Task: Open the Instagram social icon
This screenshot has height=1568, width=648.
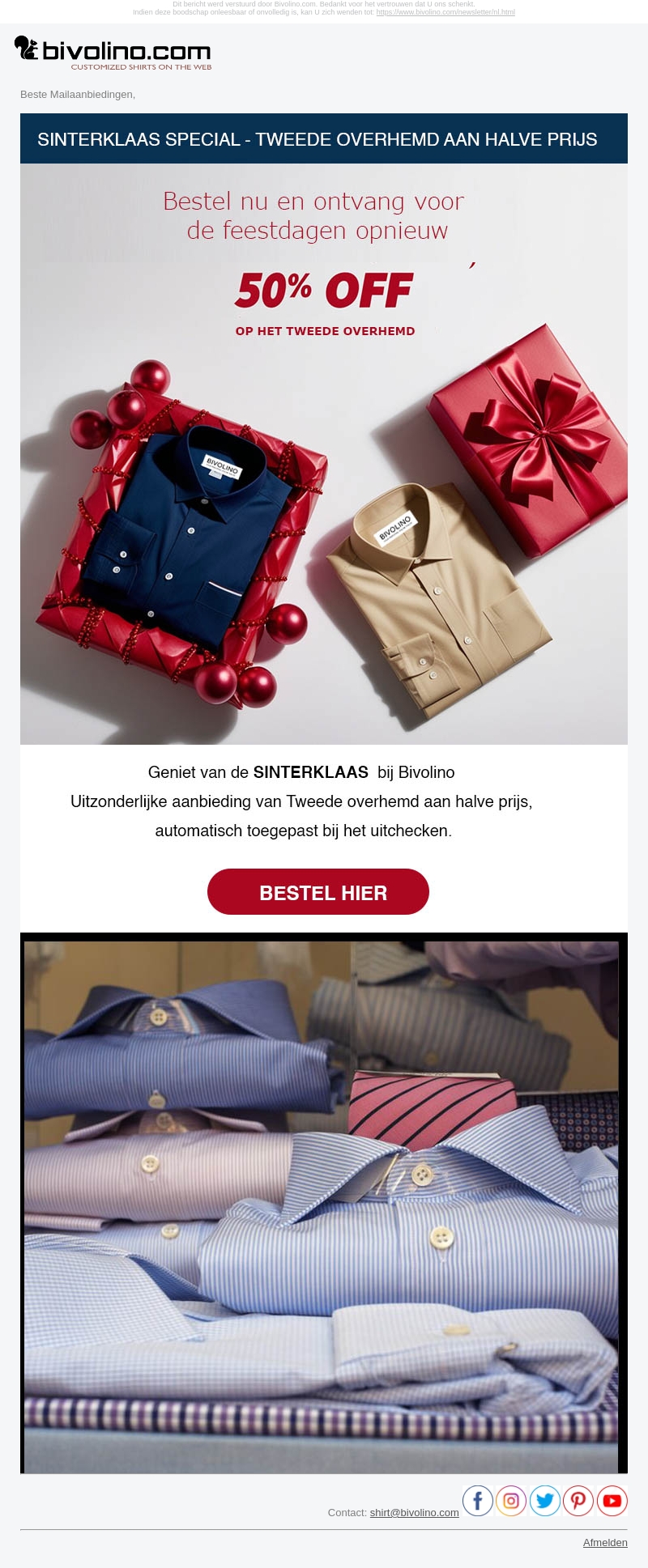Action: (x=511, y=1501)
